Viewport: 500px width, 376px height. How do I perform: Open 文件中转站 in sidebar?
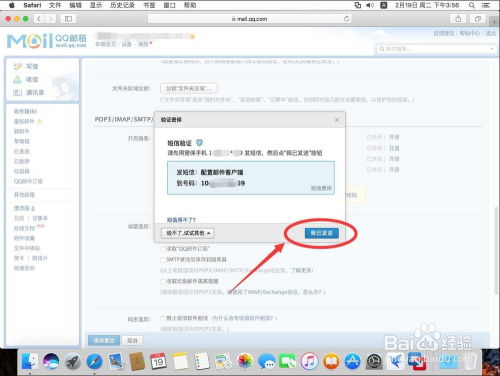point(27,248)
